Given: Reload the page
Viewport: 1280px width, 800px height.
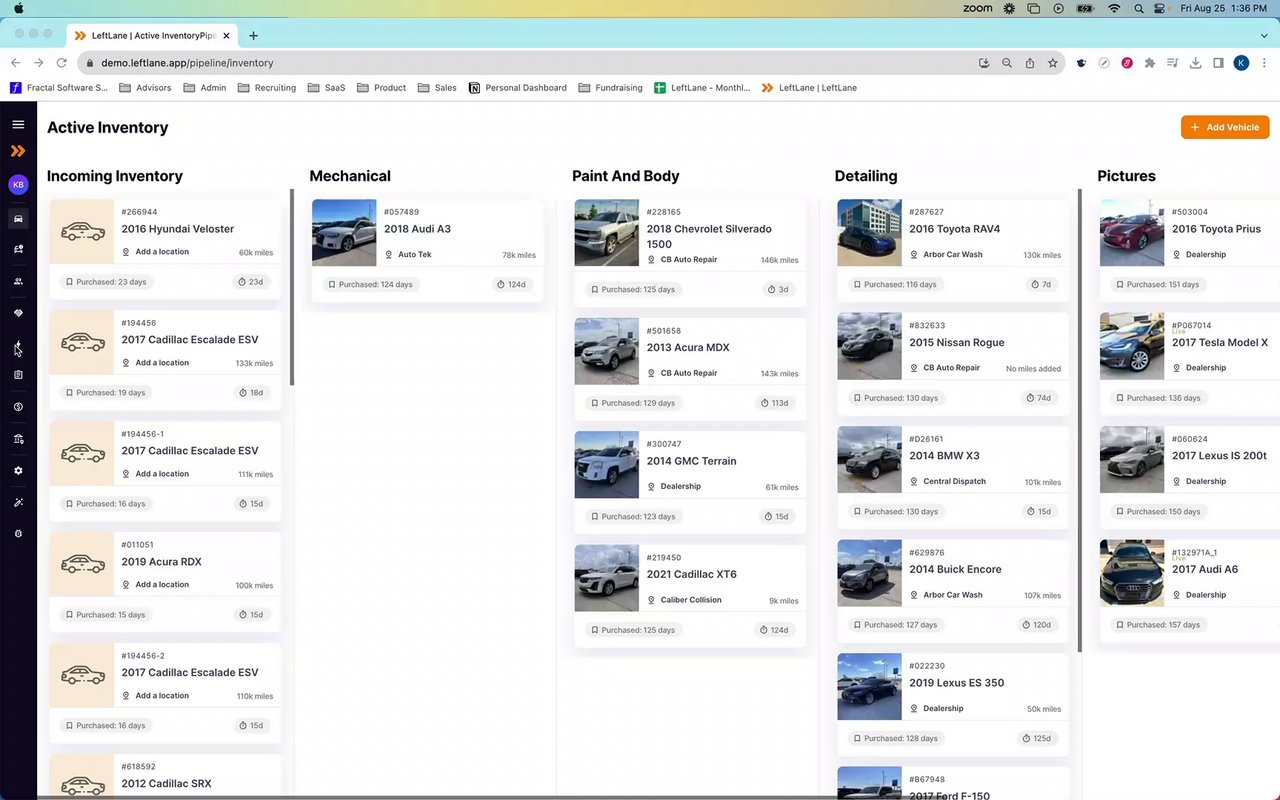Looking at the screenshot, I should pyautogui.click(x=62, y=63).
